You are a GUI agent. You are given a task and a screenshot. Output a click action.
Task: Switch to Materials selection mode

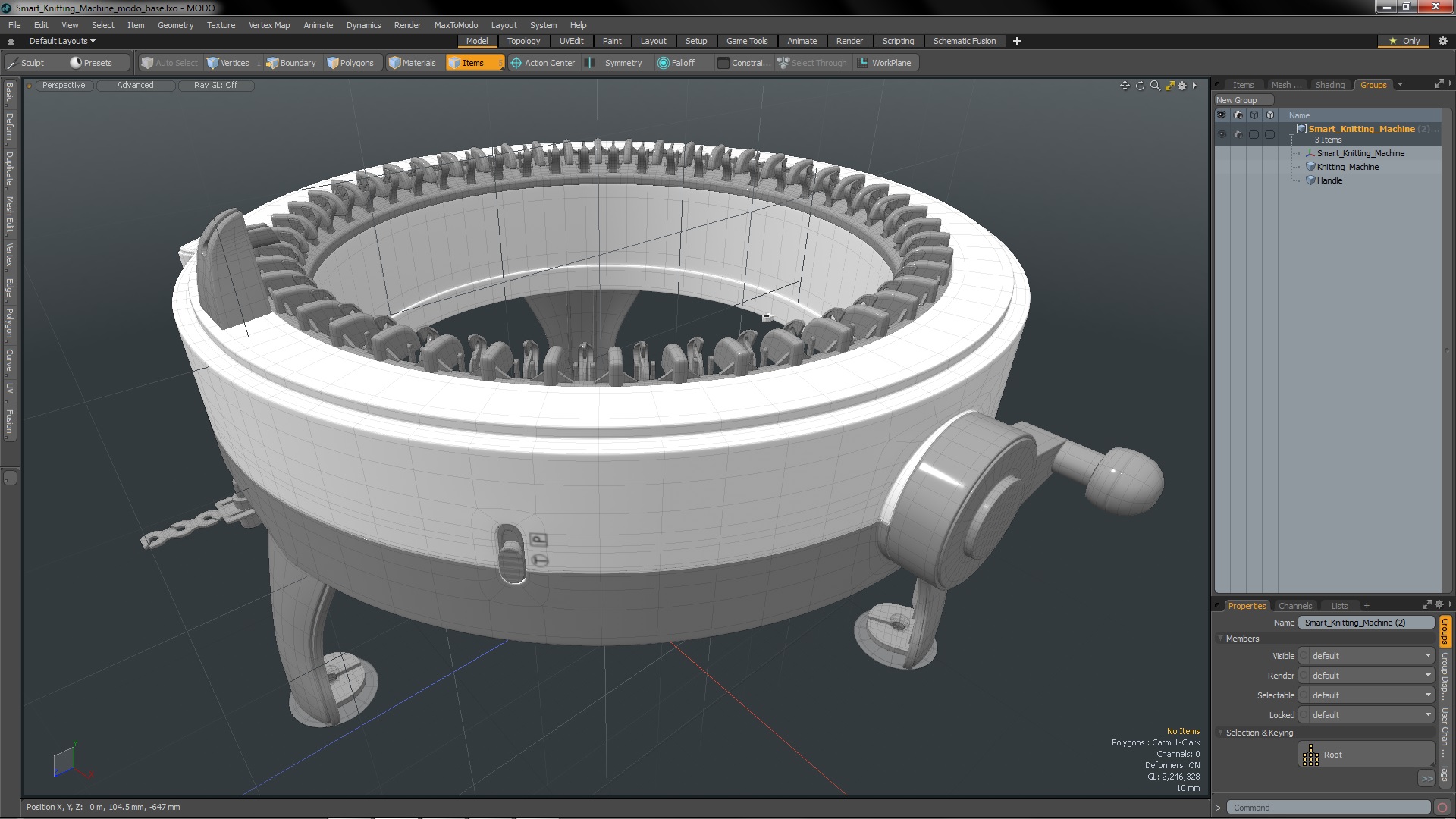pos(413,63)
